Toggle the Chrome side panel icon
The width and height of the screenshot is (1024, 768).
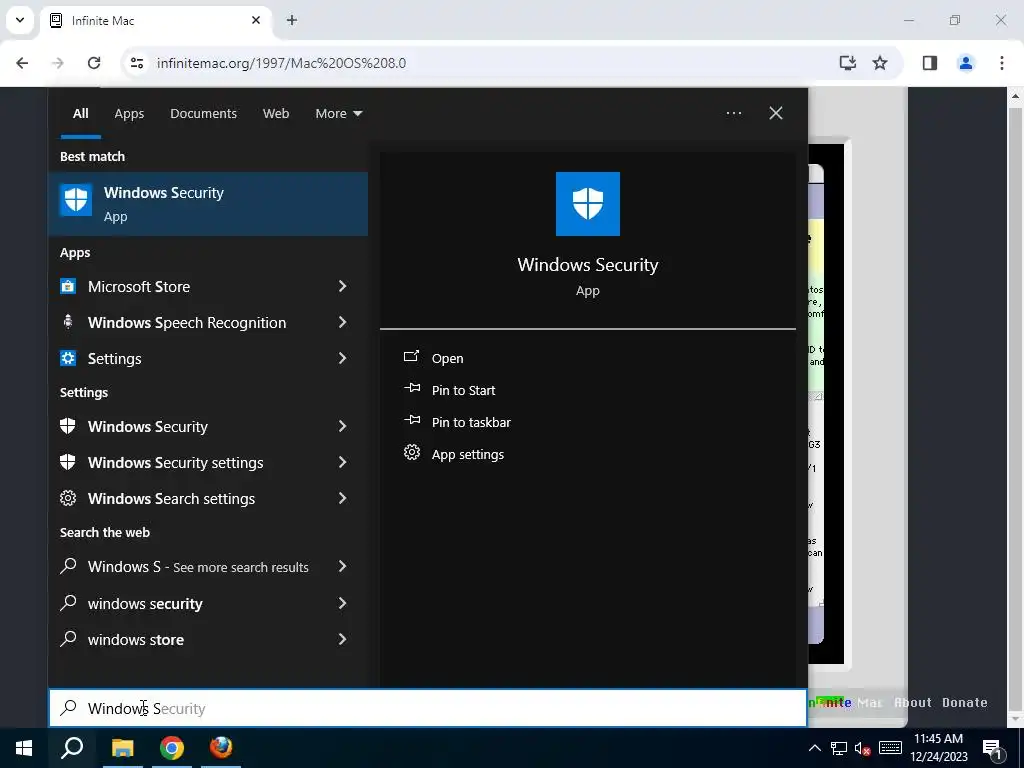click(929, 63)
